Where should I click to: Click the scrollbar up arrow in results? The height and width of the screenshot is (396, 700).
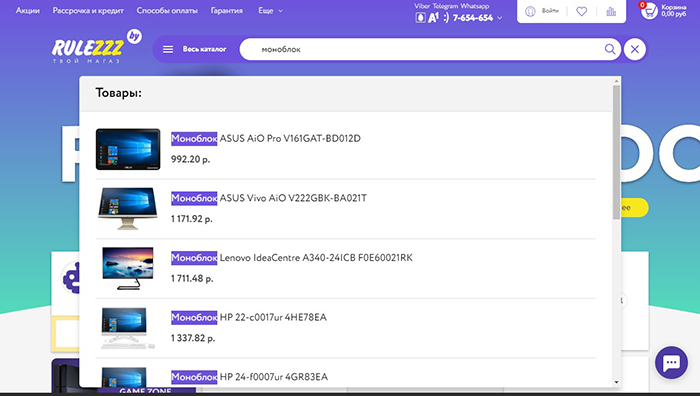click(617, 81)
